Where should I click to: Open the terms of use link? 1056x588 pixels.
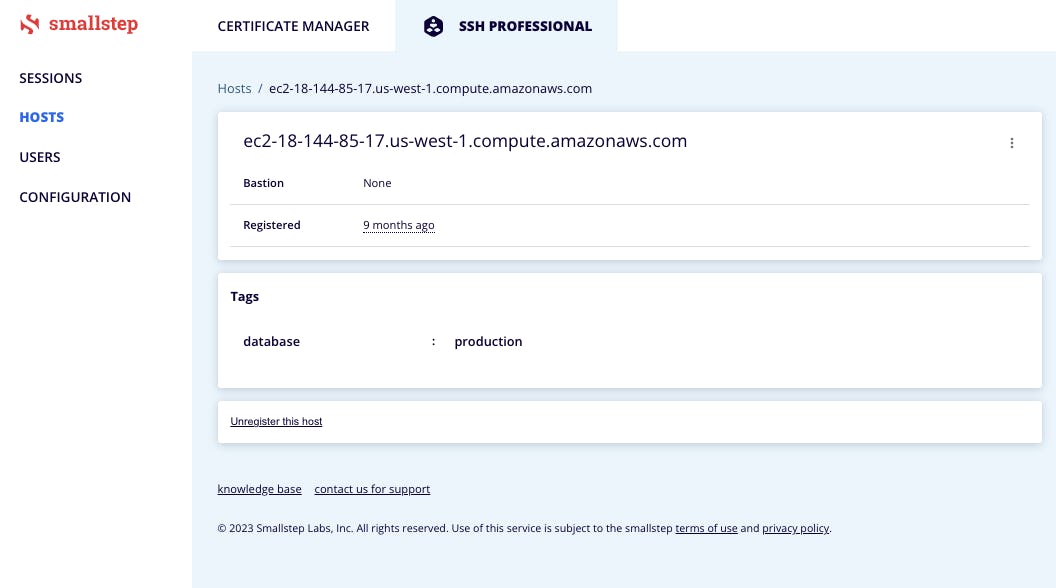(x=706, y=528)
